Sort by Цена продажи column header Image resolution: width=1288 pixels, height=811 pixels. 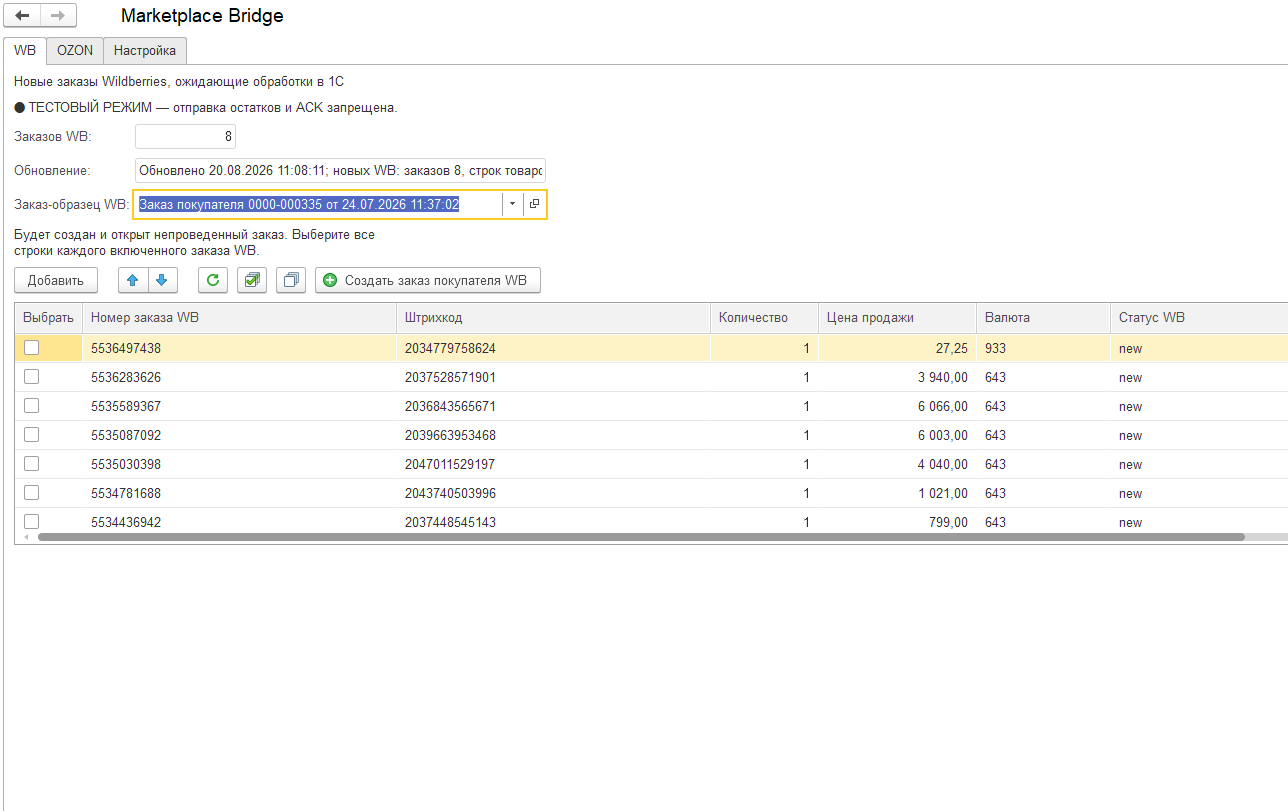click(x=897, y=318)
